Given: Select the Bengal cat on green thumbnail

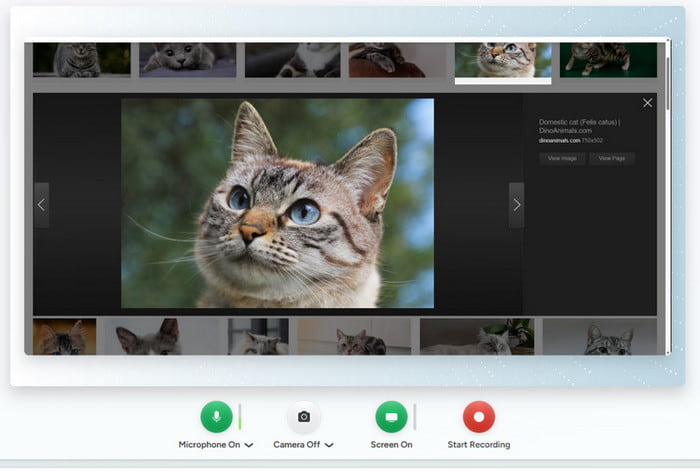Looking at the screenshot, I should point(608,60).
